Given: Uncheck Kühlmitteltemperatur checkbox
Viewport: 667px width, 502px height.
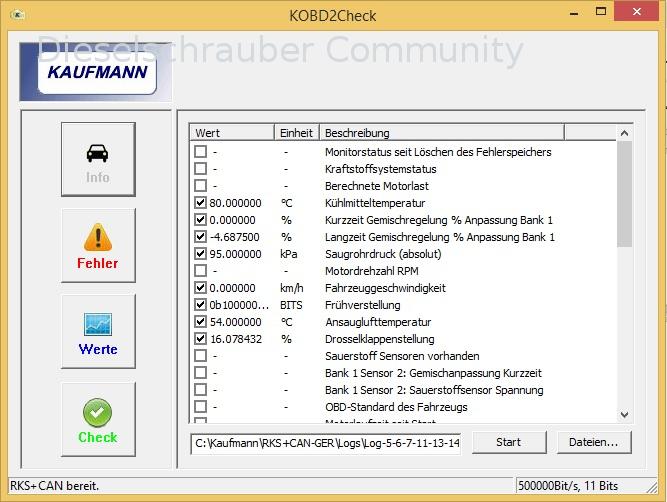Looking at the screenshot, I should tap(200, 203).
